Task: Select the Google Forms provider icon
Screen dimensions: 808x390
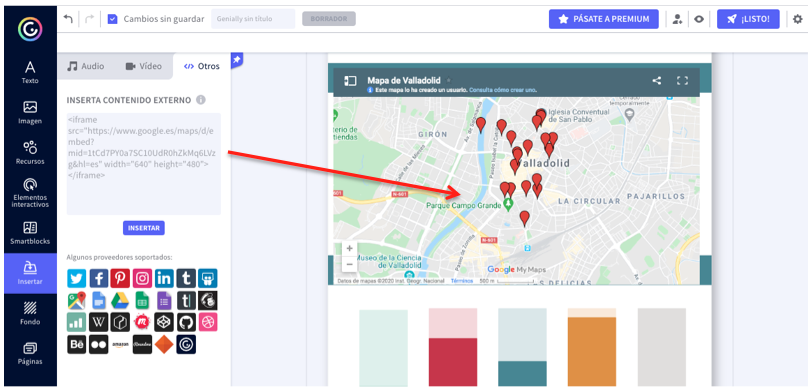Action: [164, 300]
